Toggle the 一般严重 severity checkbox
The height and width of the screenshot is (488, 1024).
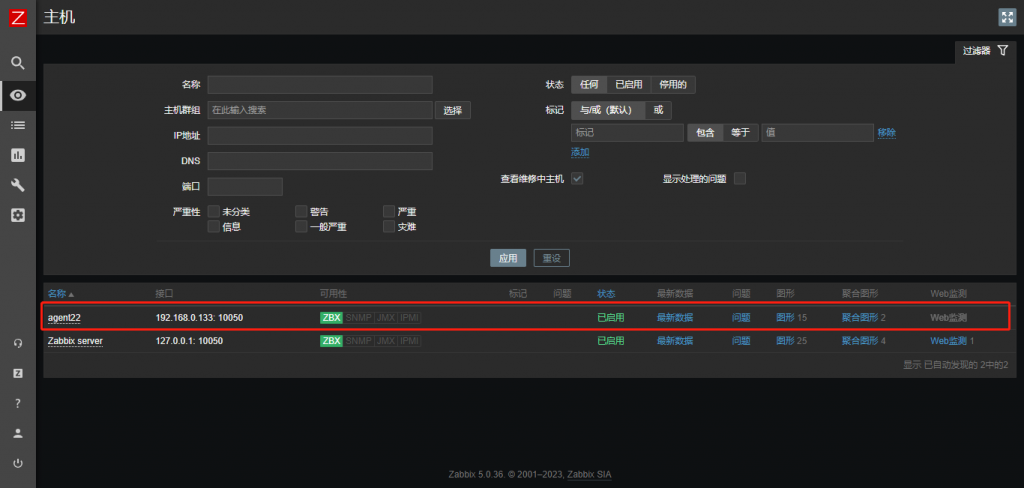(x=301, y=227)
